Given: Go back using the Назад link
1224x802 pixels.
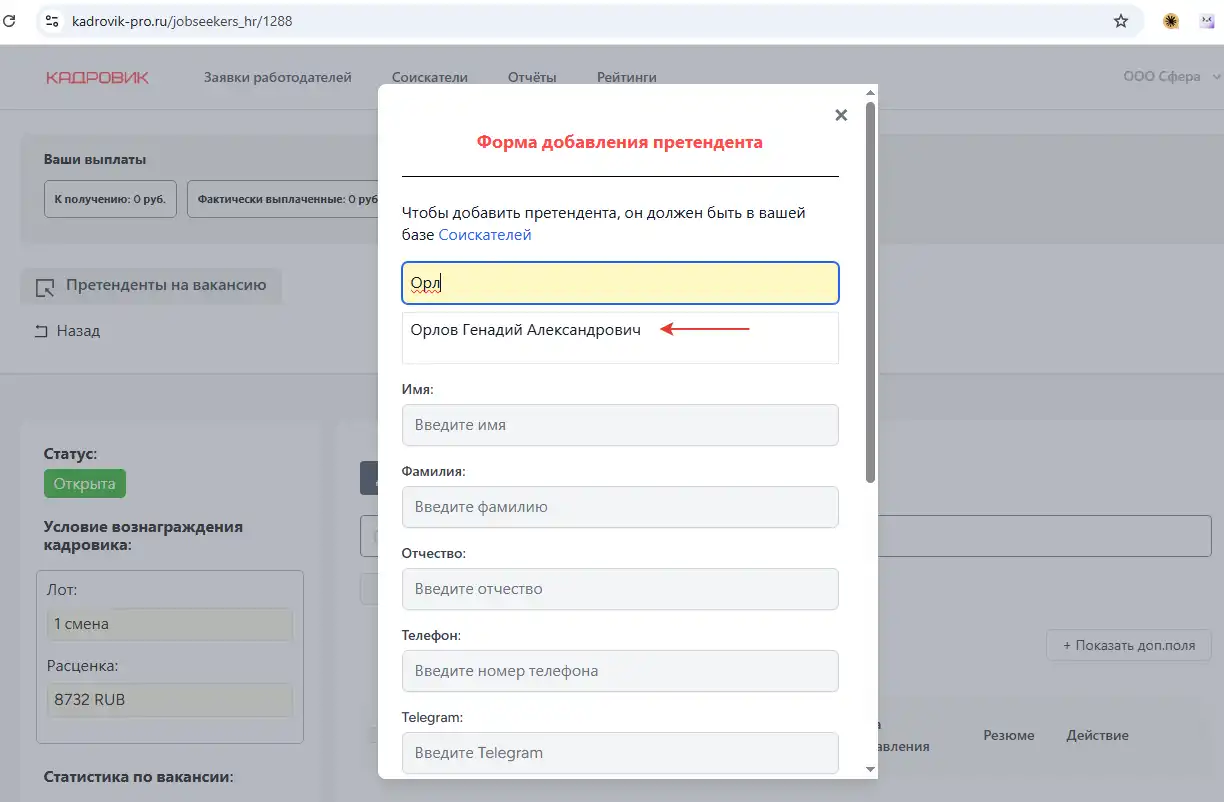Looking at the screenshot, I should tap(68, 331).
